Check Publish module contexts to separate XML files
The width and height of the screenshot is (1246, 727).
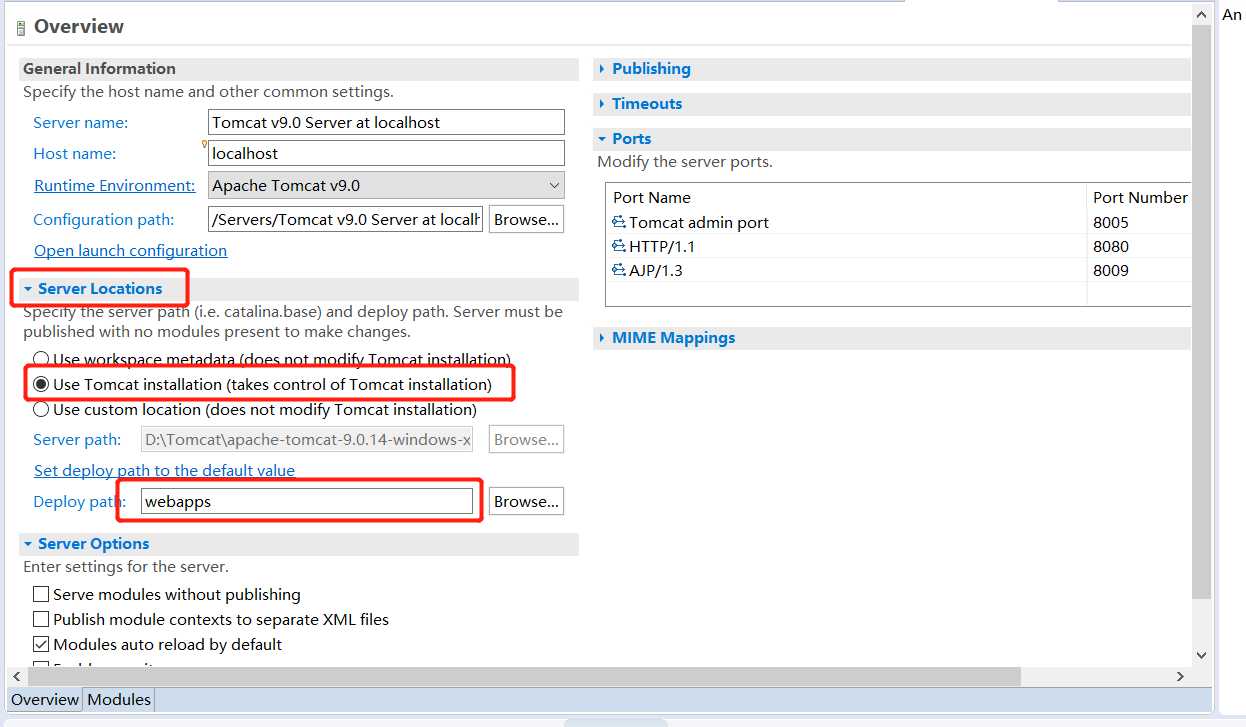click(x=41, y=619)
